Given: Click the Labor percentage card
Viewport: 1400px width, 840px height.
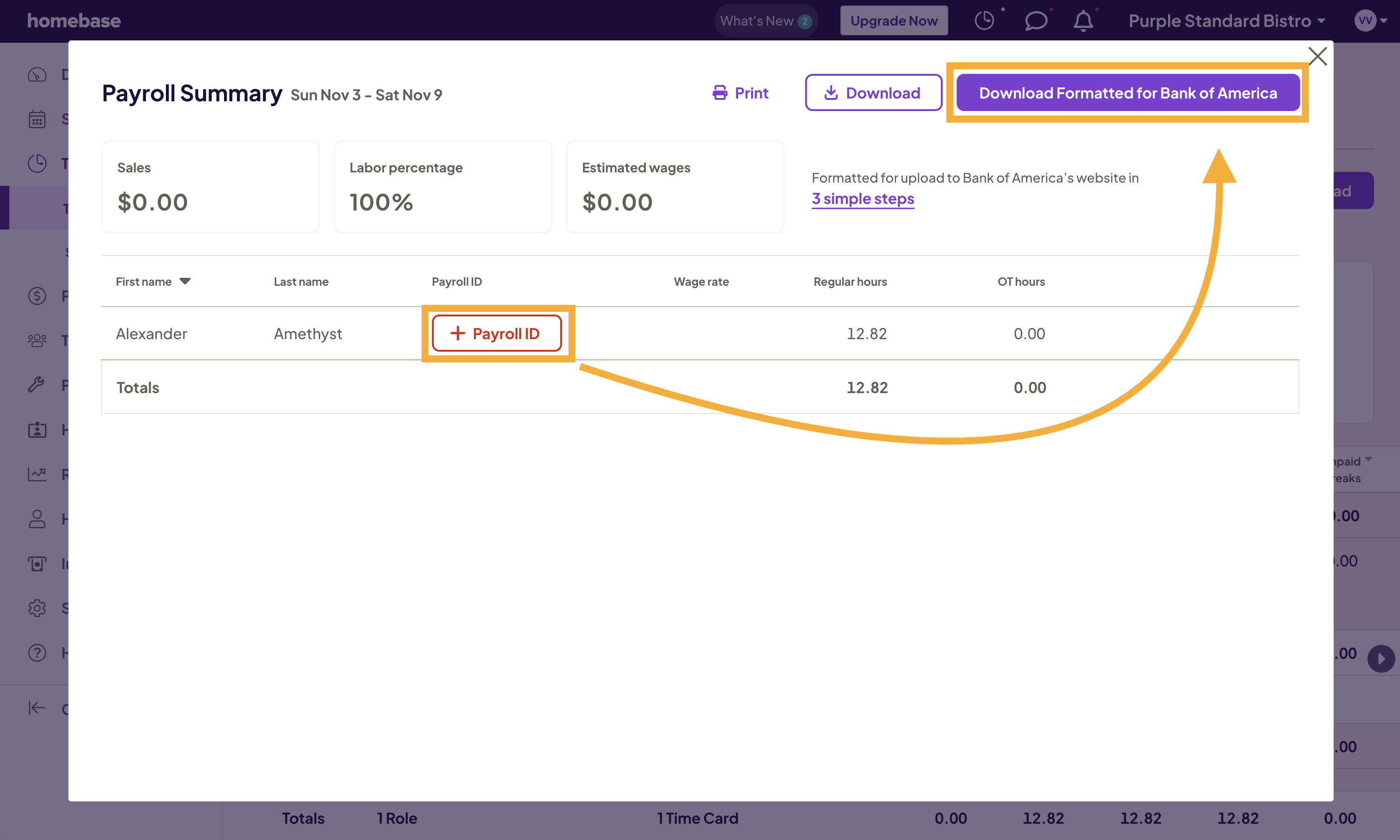Looking at the screenshot, I should (x=442, y=187).
